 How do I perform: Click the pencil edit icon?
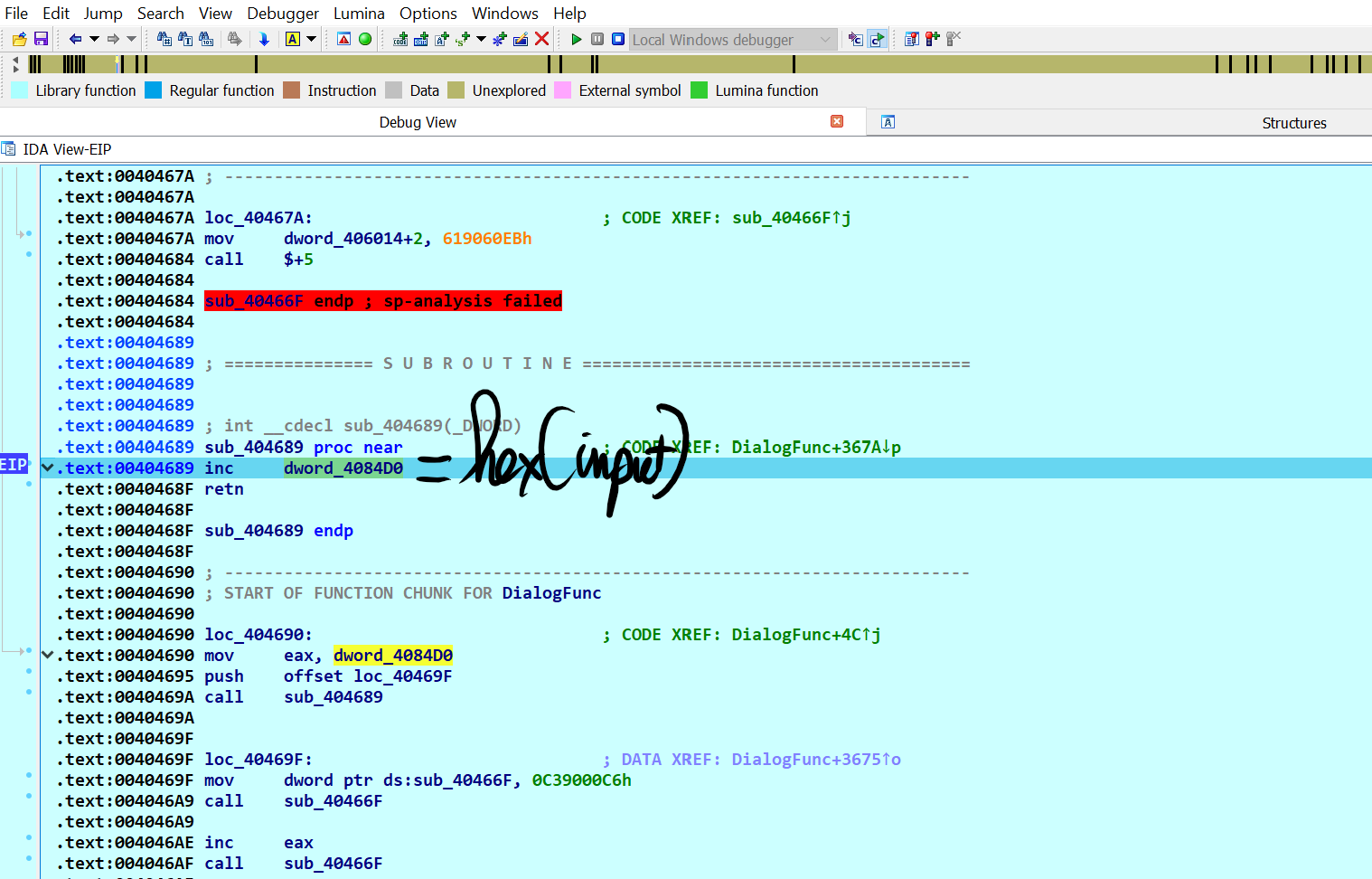coord(521,39)
